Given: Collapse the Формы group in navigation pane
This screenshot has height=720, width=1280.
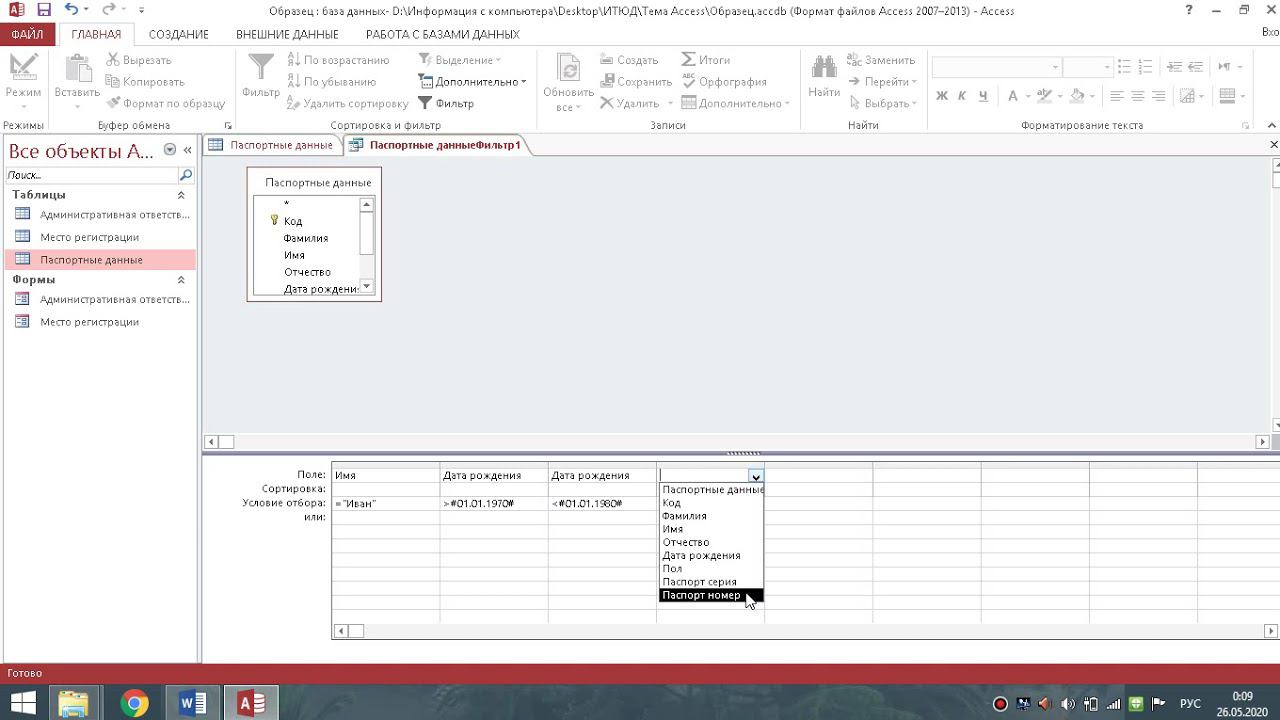Looking at the screenshot, I should coord(181,280).
